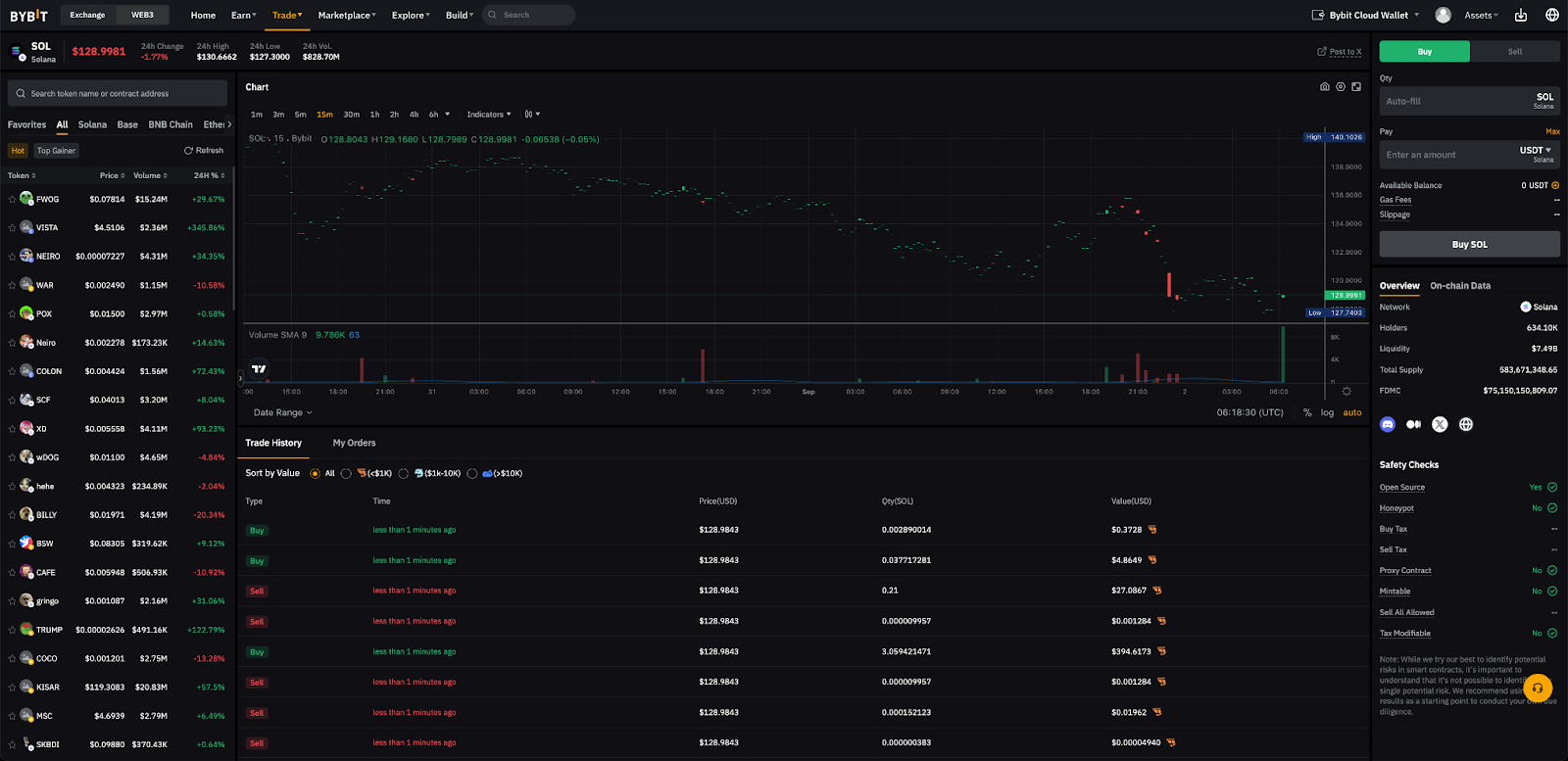Favorite the TRUMP token star
The width and height of the screenshot is (1568, 761).
[12, 630]
